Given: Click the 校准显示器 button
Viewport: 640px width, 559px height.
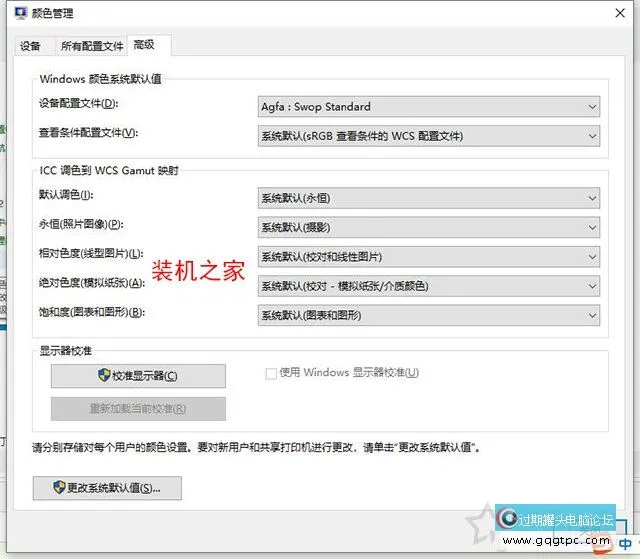Looking at the screenshot, I should (138, 376).
